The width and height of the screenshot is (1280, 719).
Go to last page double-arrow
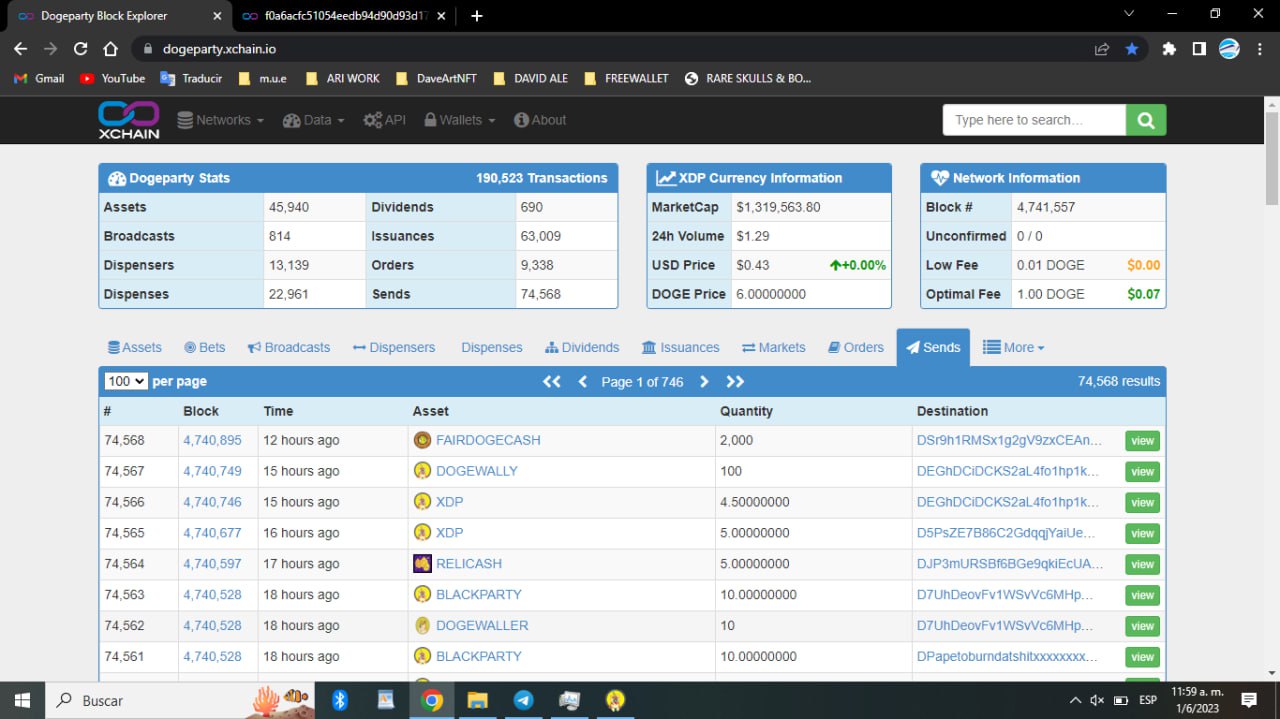735,381
